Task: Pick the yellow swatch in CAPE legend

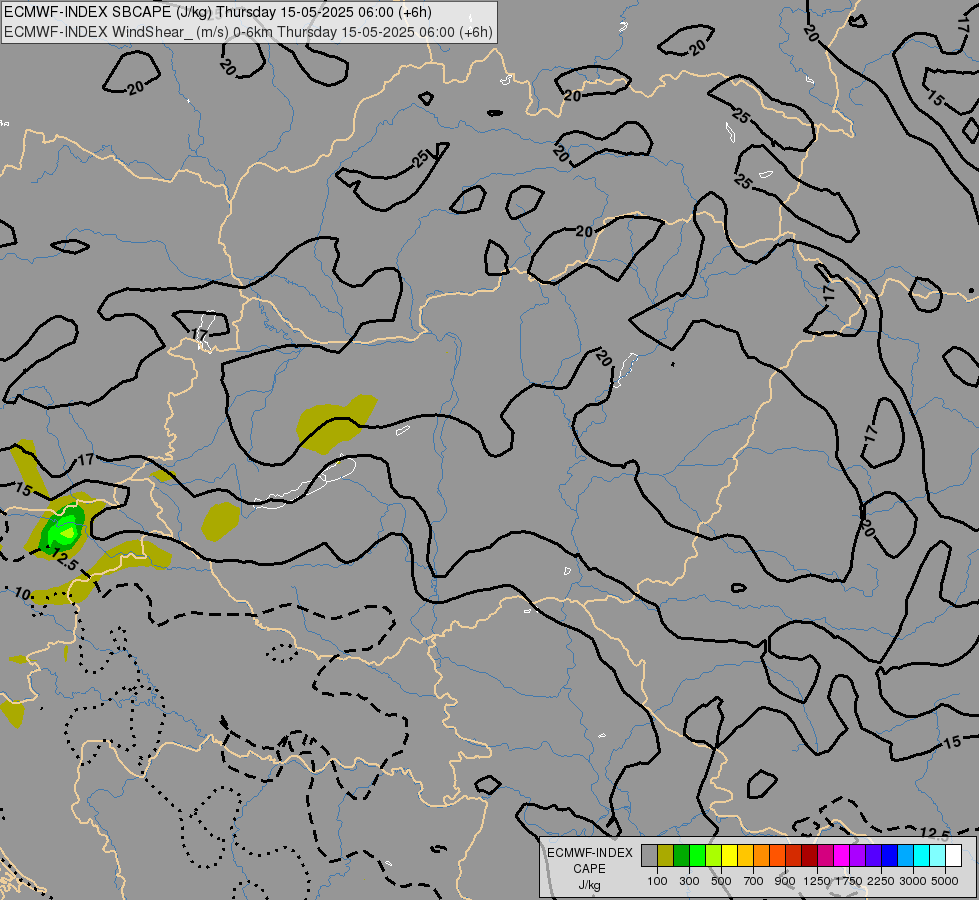Action: (x=729, y=855)
